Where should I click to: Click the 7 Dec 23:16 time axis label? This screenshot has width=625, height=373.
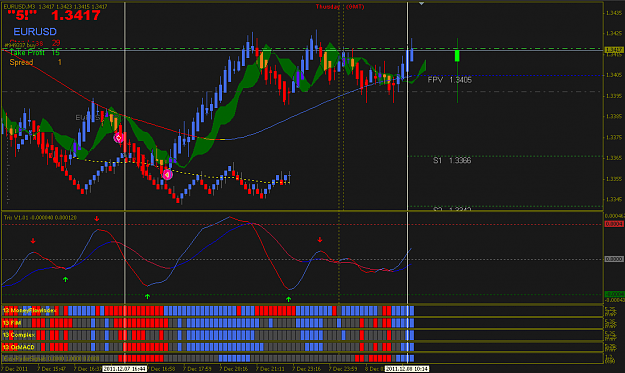(307, 369)
